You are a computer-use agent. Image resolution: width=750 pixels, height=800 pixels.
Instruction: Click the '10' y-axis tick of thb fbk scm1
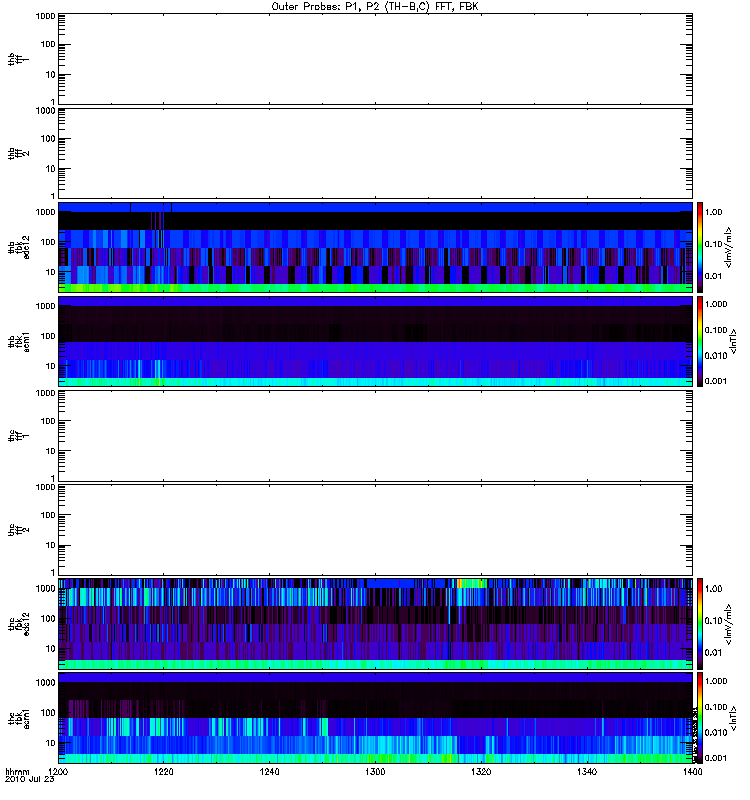tap(51, 366)
